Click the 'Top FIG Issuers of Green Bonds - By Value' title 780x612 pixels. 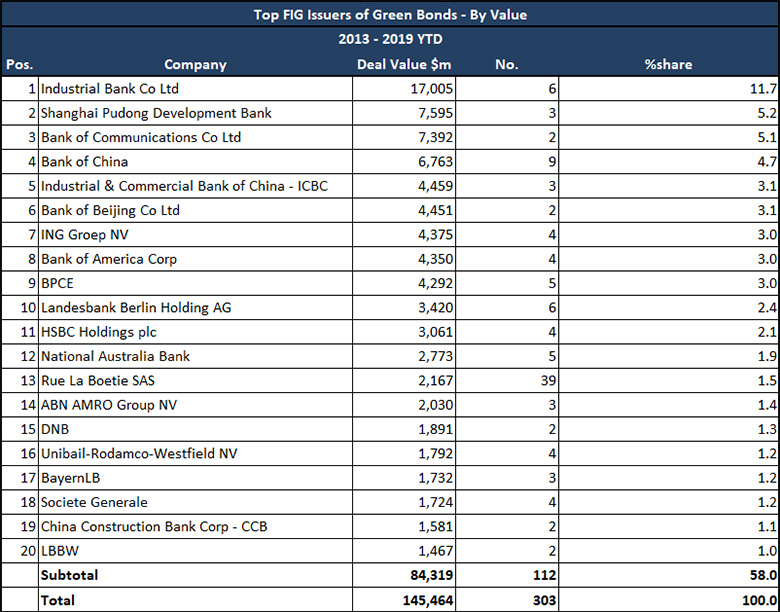pos(390,14)
